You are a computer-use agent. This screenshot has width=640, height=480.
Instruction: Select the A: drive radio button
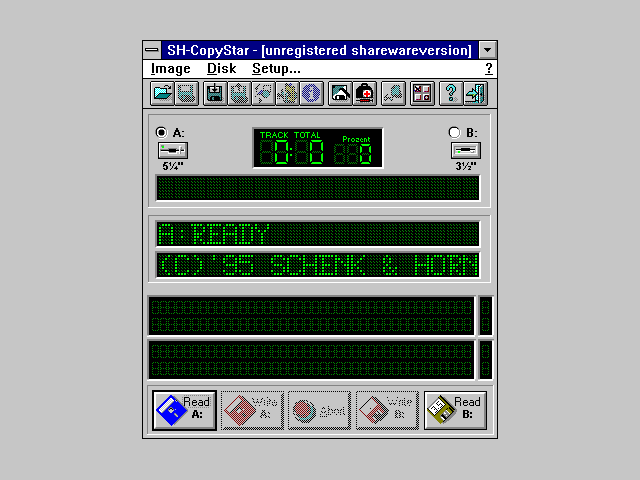tap(161, 132)
